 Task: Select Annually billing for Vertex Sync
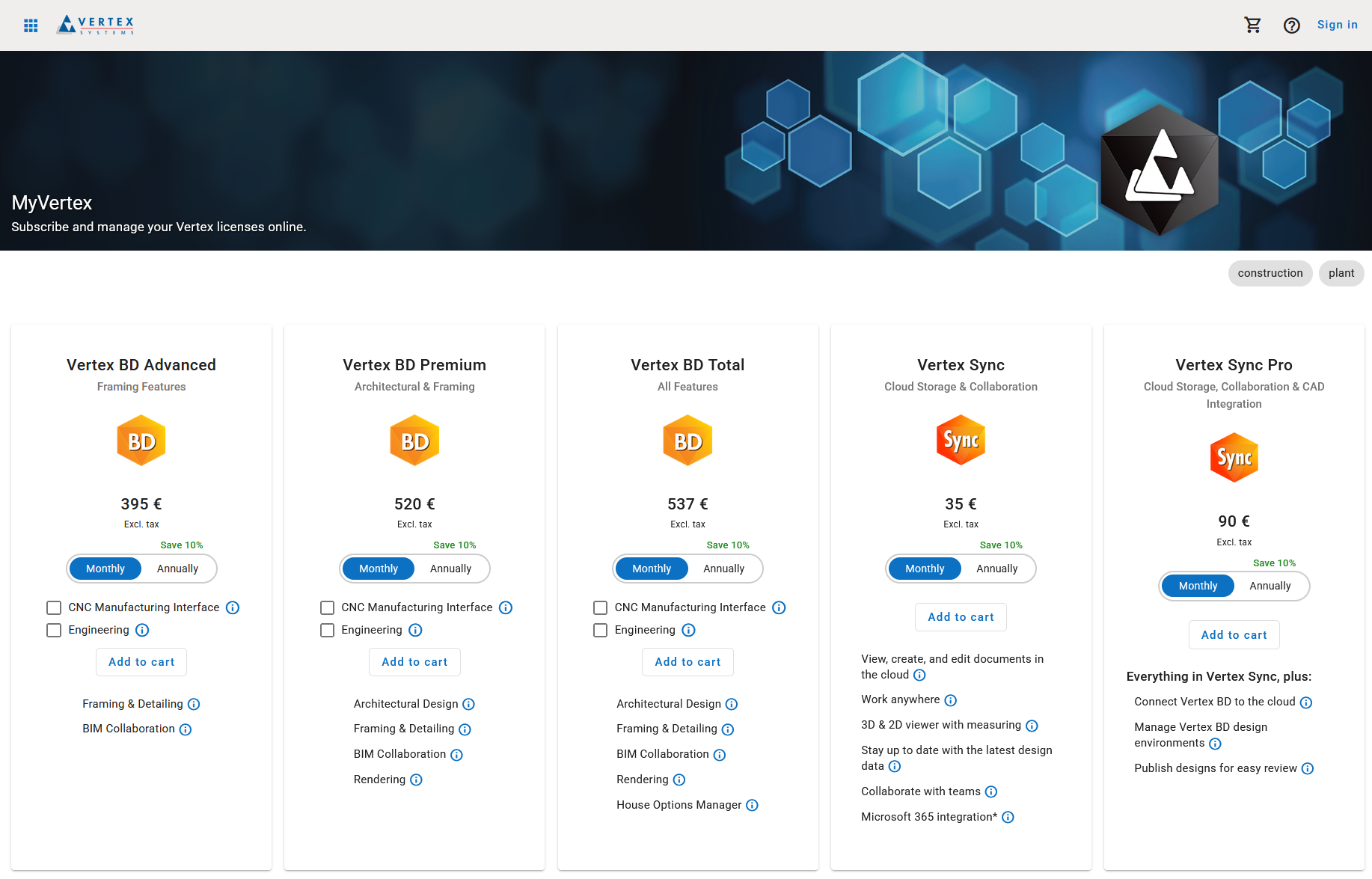pyautogui.click(x=997, y=569)
